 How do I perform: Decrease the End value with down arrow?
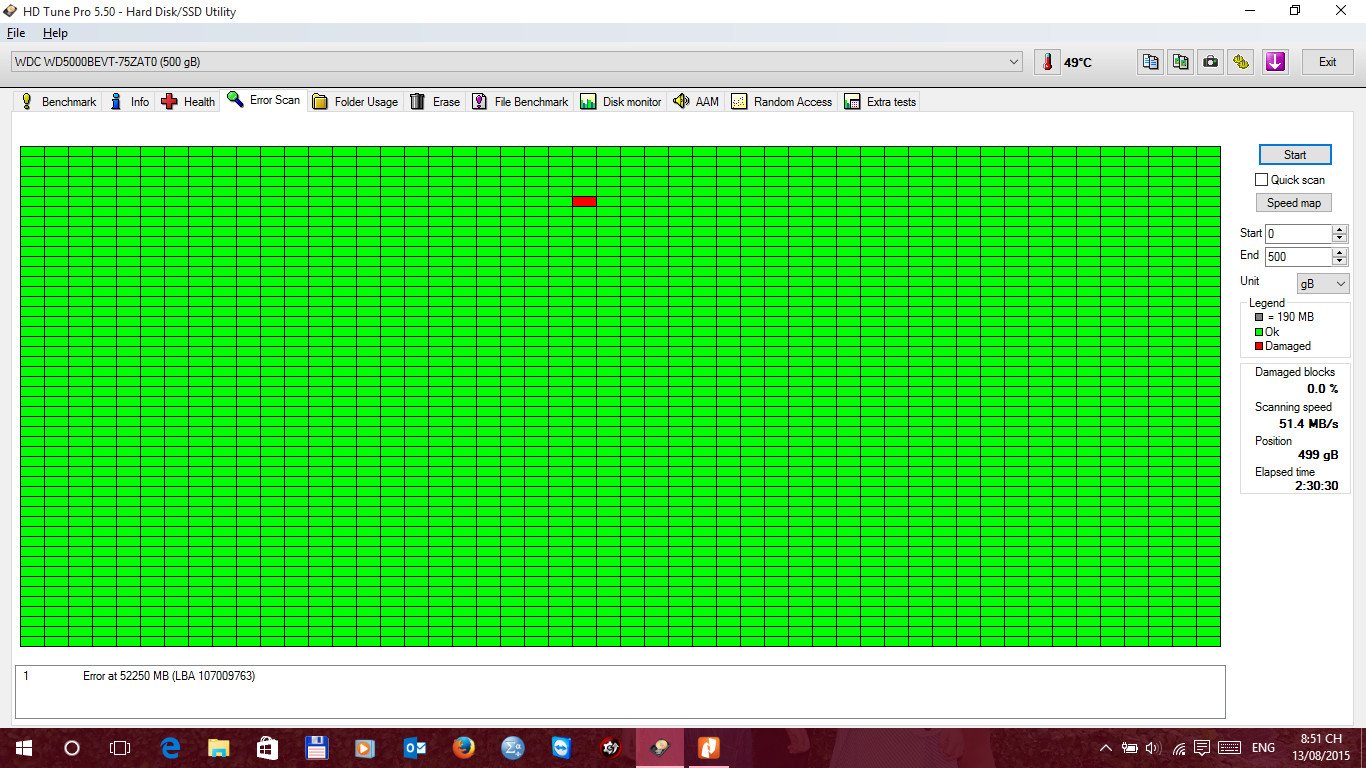pyautogui.click(x=1340, y=262)
